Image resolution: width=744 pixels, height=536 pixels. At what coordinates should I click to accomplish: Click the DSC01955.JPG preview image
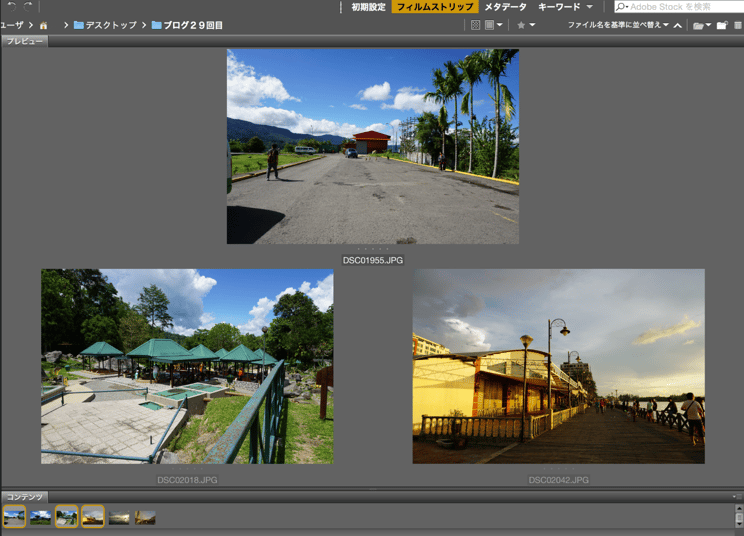click(x=372, y=146)
